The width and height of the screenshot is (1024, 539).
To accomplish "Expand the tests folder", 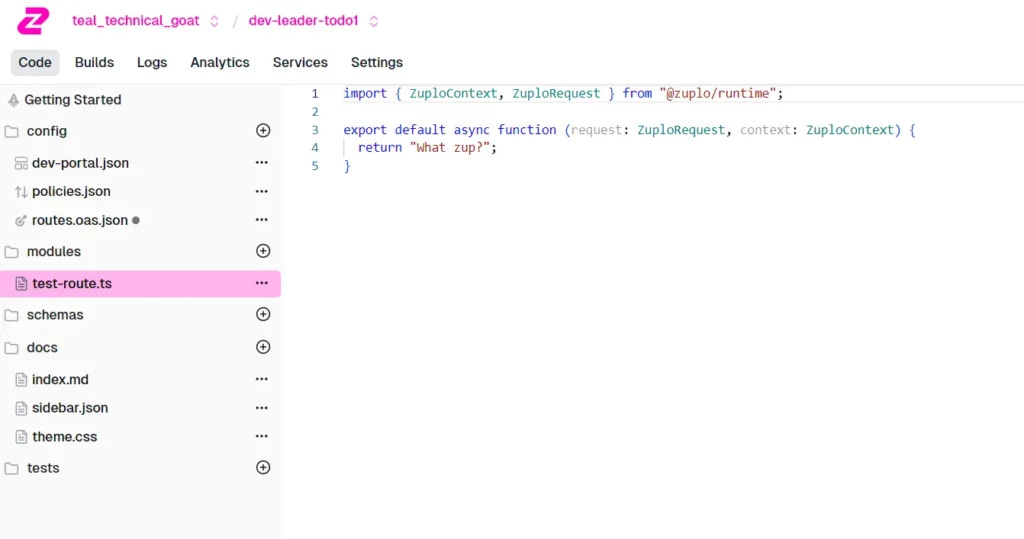I will [x=43, y=468].
